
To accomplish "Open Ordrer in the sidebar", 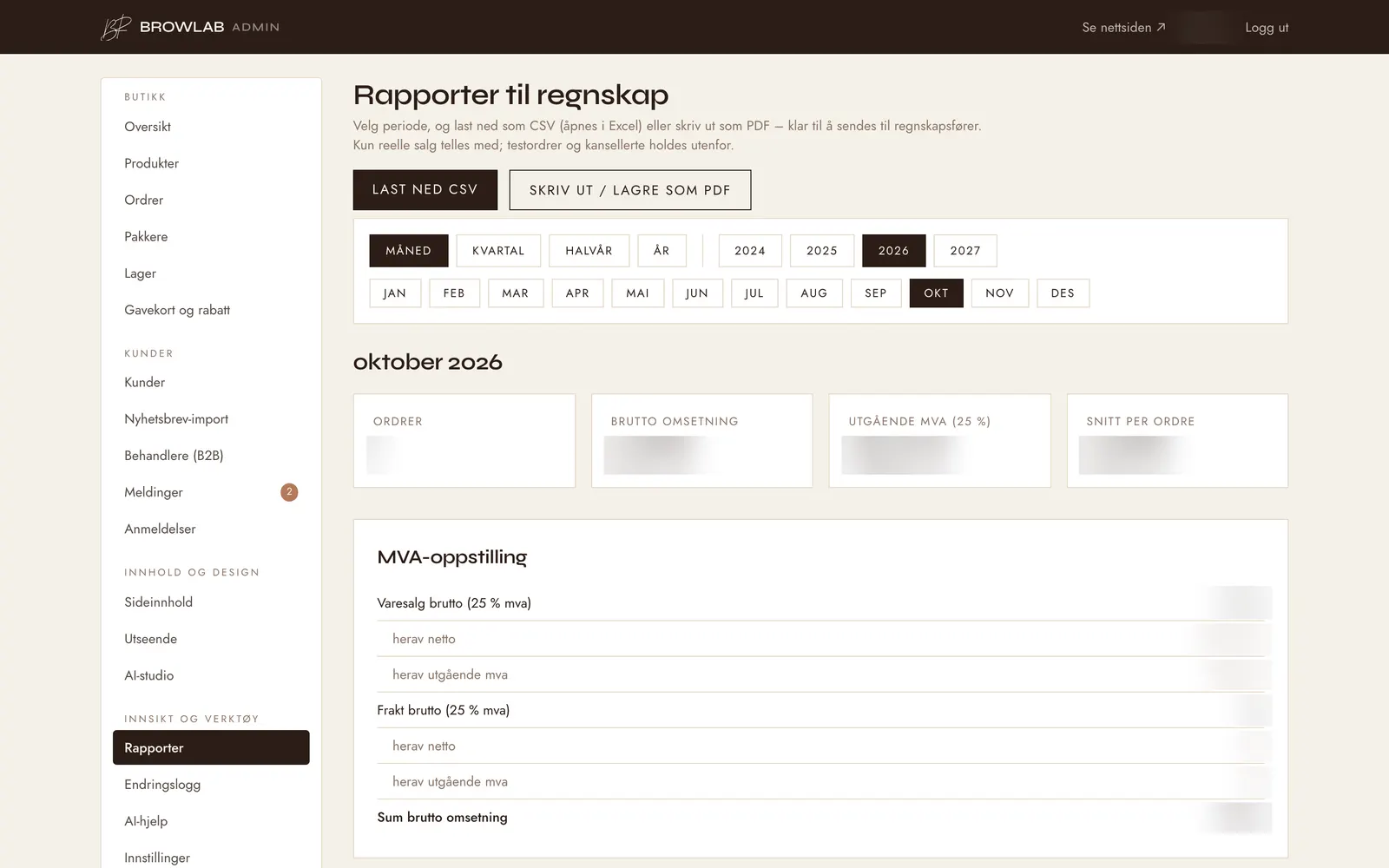I will 211,200.
